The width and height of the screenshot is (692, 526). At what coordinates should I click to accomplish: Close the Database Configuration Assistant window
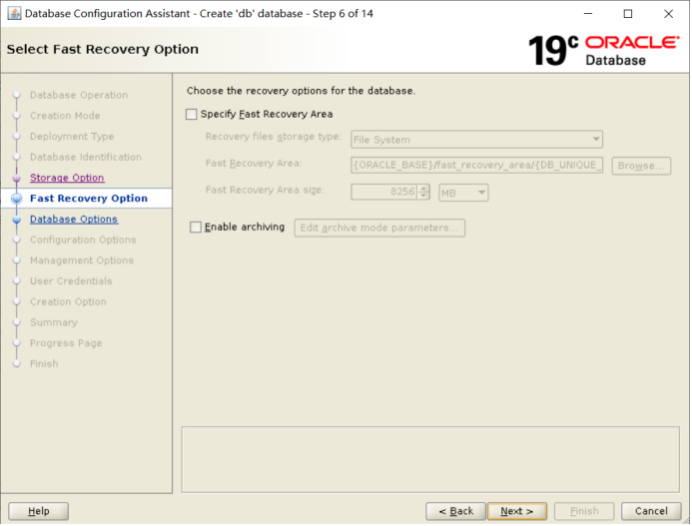[668, 14]
